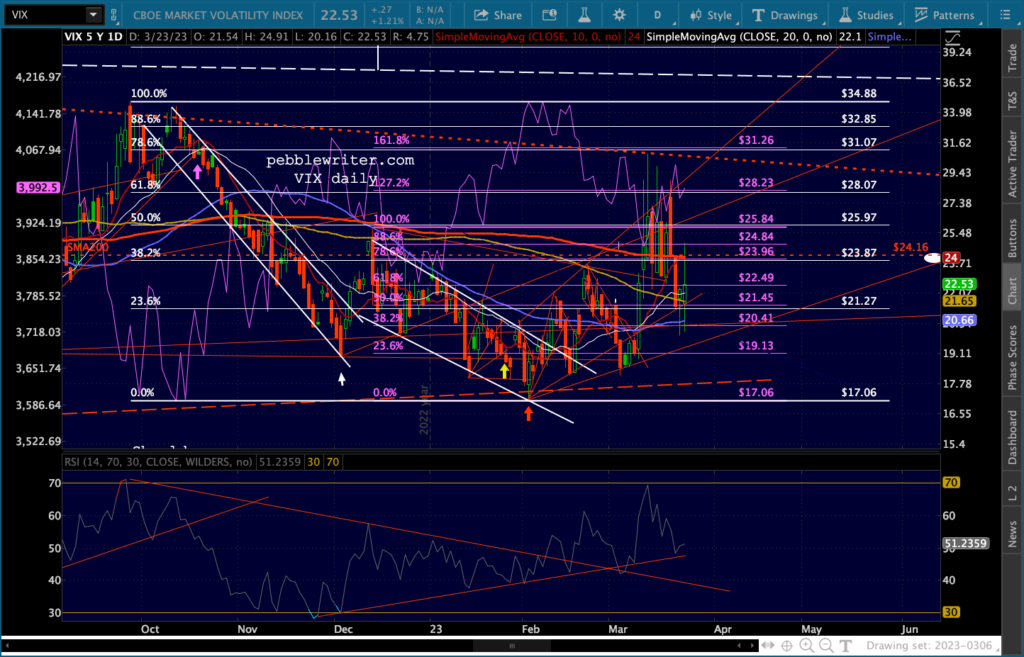Click into the VIX symbol input field
The width and height of the screenshot is (1024, 657).
click(40, 15)
